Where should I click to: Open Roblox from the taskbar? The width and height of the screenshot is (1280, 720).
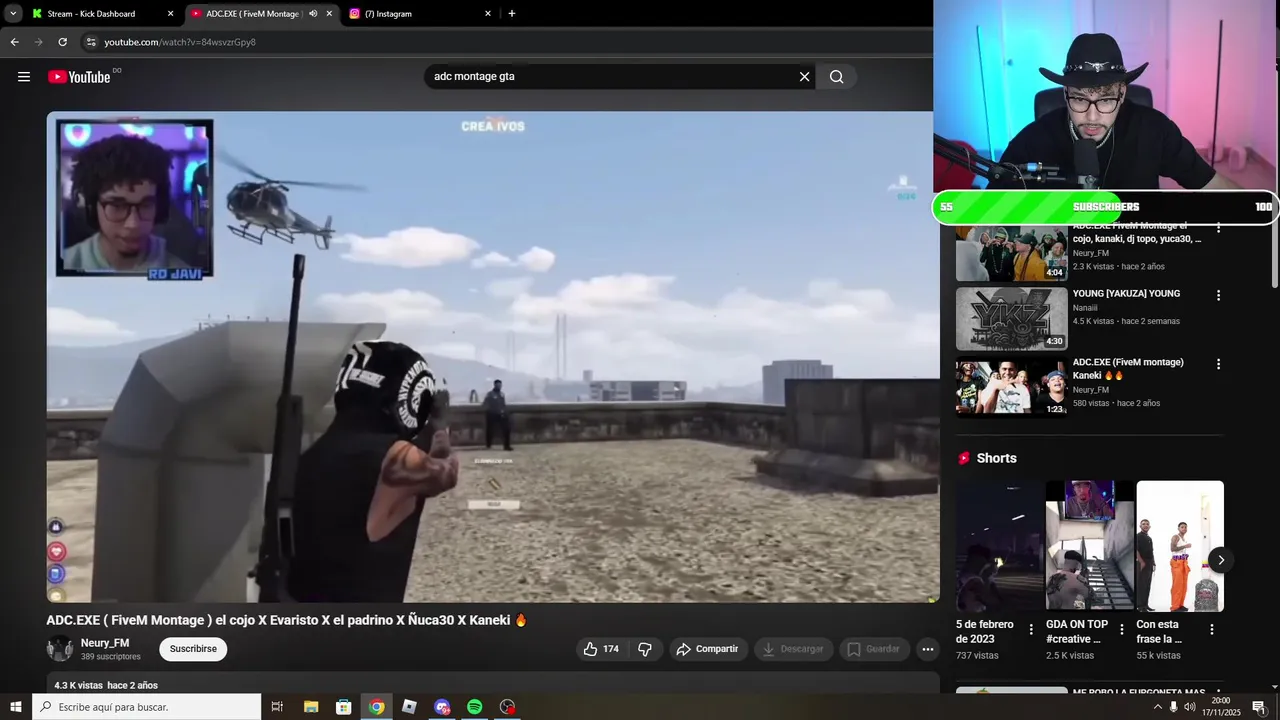(x=409, y=707)
